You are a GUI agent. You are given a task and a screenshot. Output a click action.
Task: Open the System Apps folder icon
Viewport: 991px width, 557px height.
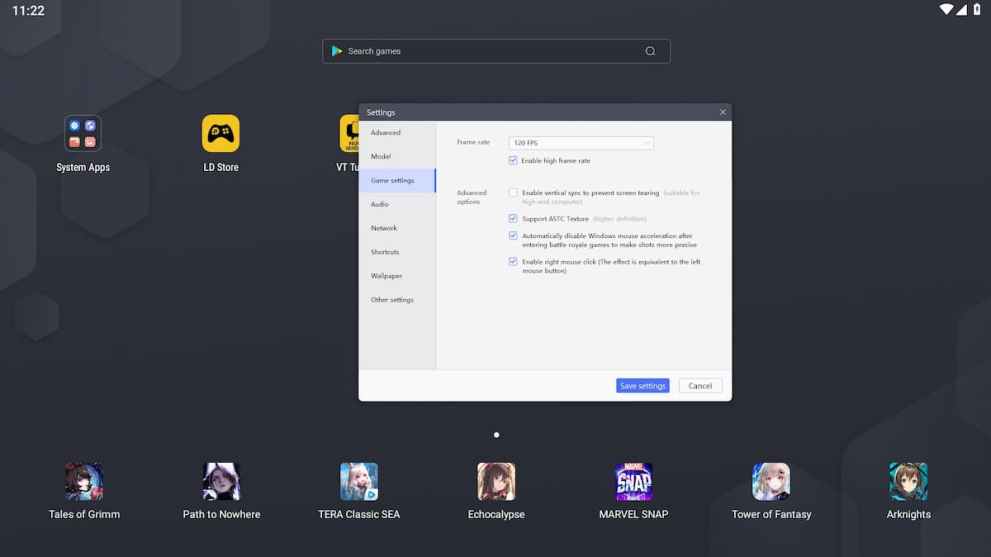(83, 134)
